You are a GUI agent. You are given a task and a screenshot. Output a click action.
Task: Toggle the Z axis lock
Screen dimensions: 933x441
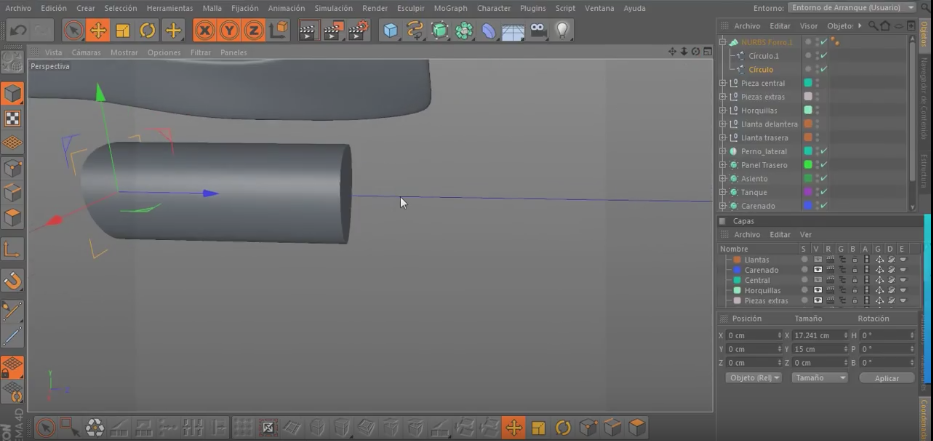[253, 30]
